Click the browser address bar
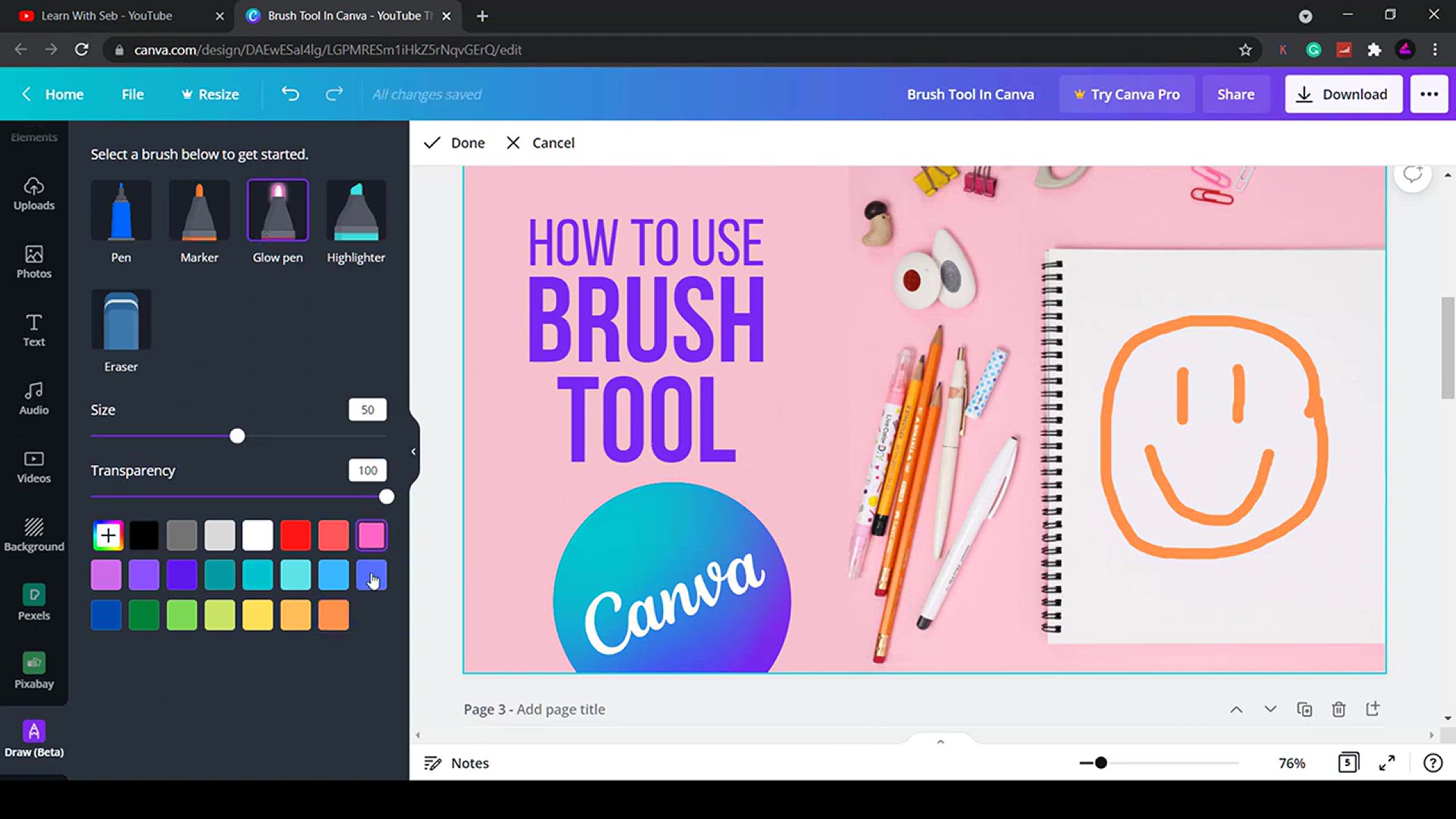 pyautogui.click(x=675, y=50)
